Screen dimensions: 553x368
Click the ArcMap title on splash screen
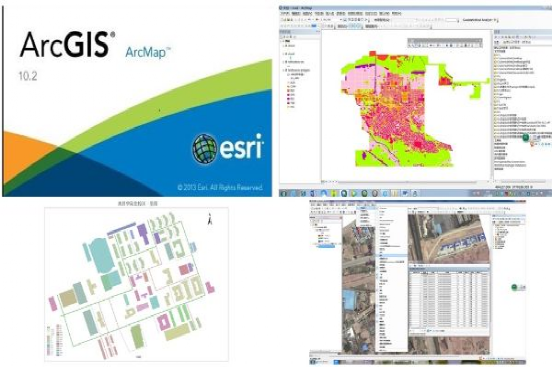click(147, 53)
